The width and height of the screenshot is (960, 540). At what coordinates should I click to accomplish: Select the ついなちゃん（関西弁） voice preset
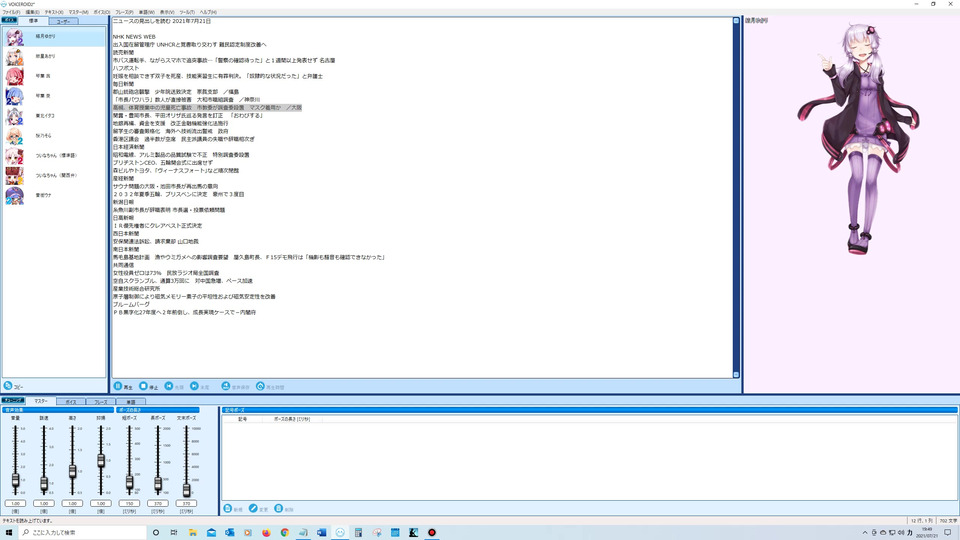[54, 176]
